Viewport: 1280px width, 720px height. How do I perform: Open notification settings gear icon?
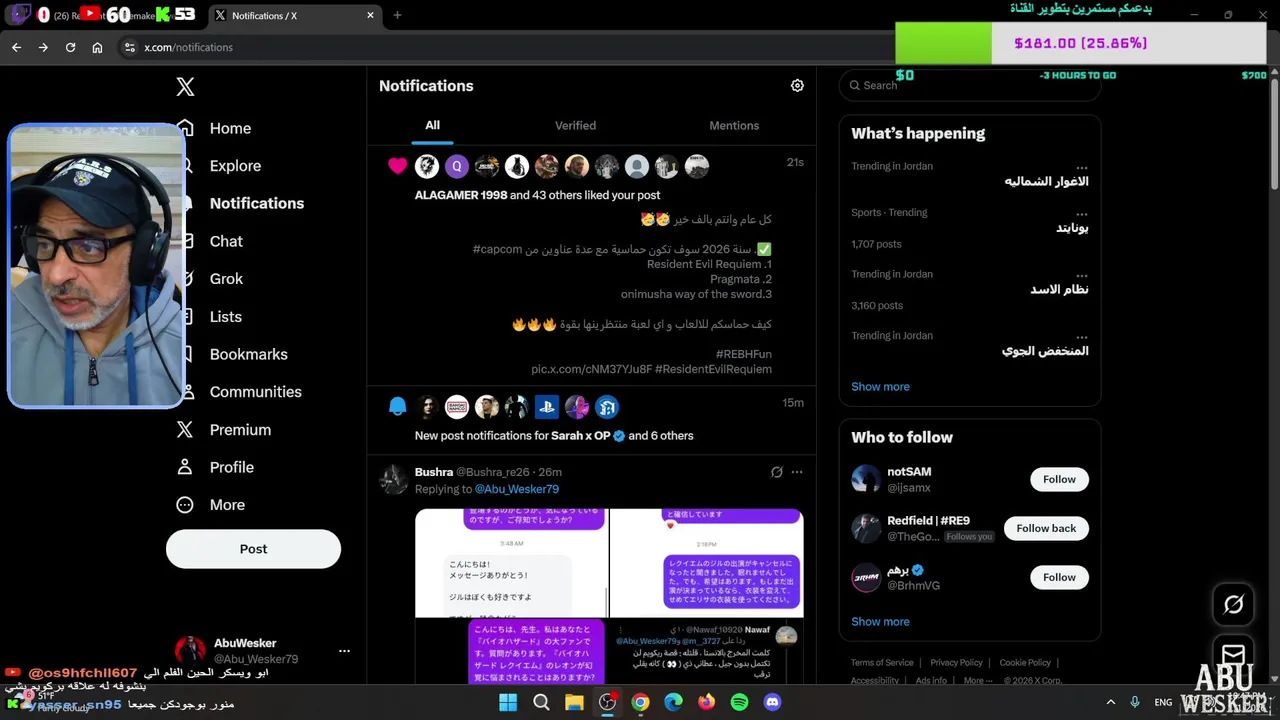click(x=797, y=86)
